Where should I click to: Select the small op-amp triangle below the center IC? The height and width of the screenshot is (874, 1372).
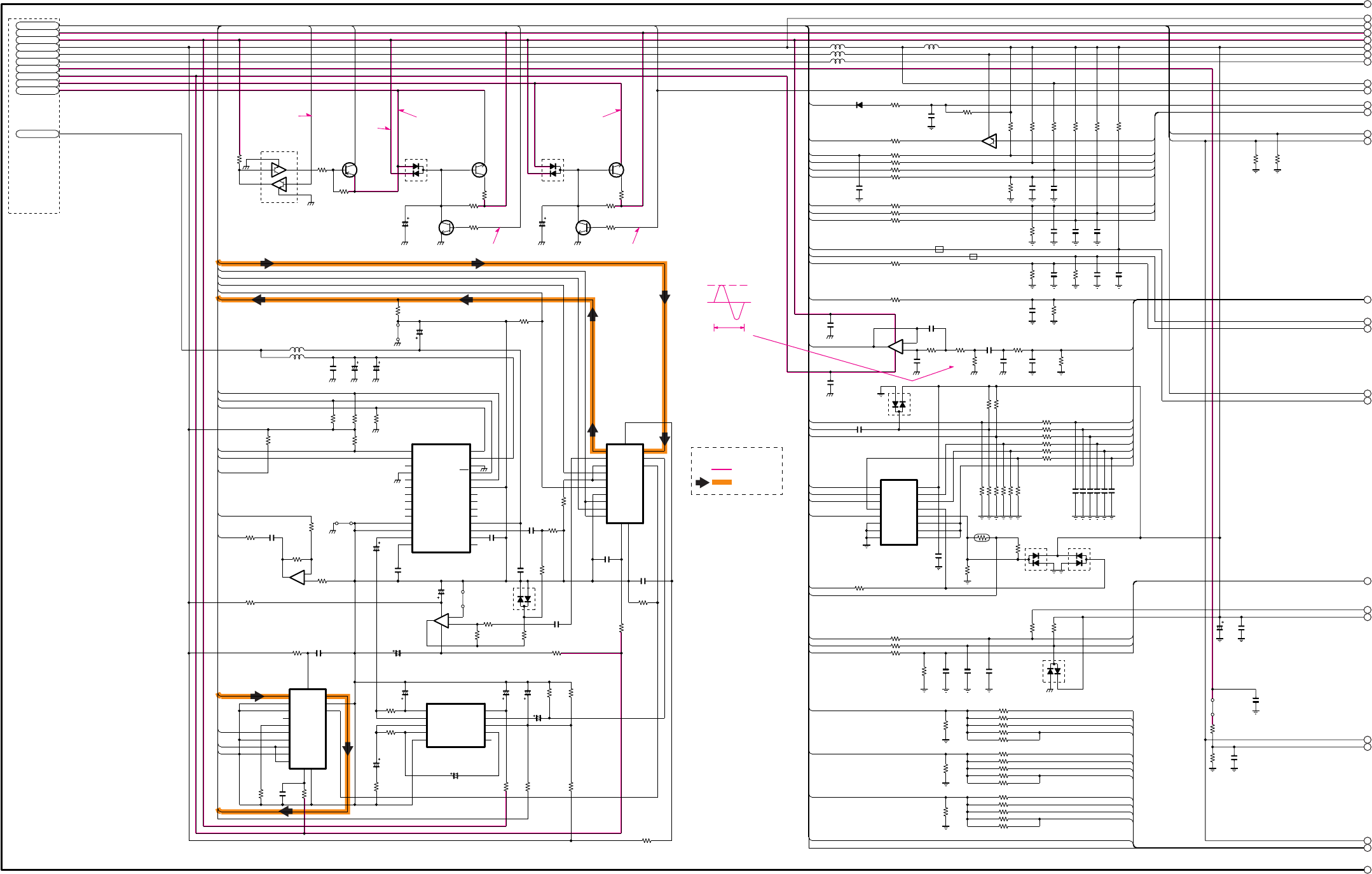pos(441,621)
